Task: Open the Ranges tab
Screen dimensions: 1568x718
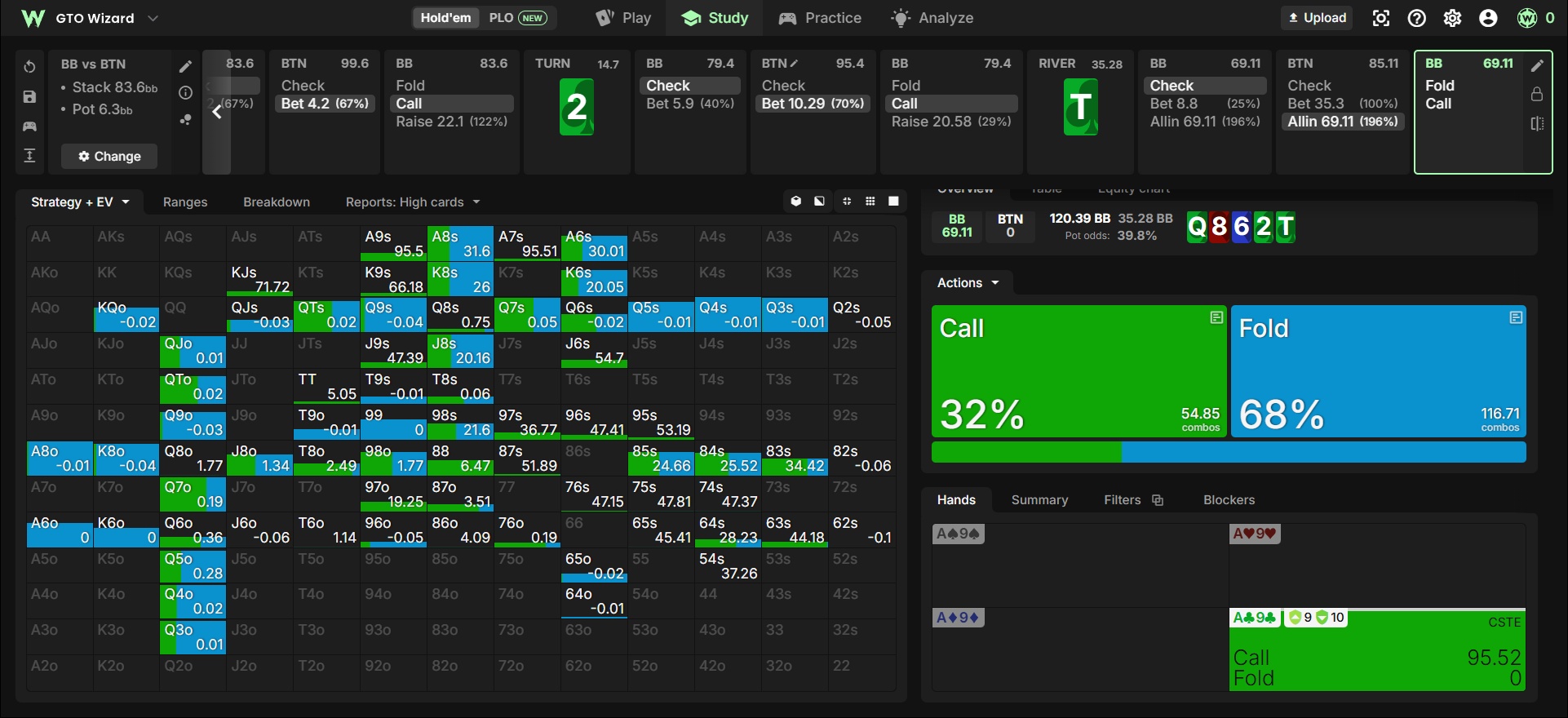Action: [185, 202]
